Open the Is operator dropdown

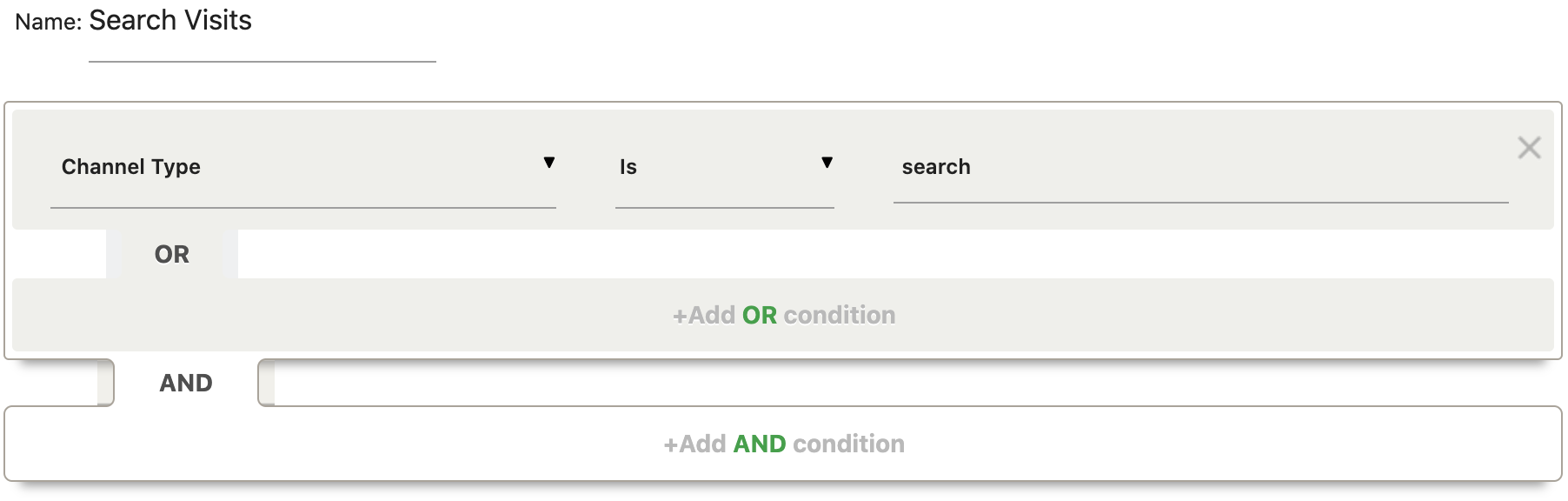point(725,167)
